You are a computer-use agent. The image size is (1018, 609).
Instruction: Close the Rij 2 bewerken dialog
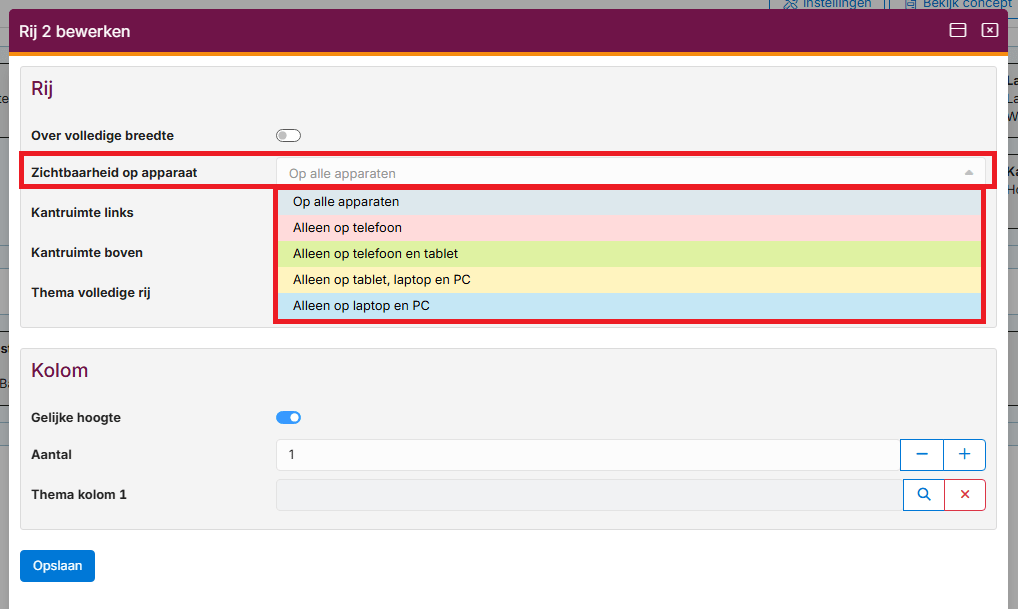click(x=989, y=30)
